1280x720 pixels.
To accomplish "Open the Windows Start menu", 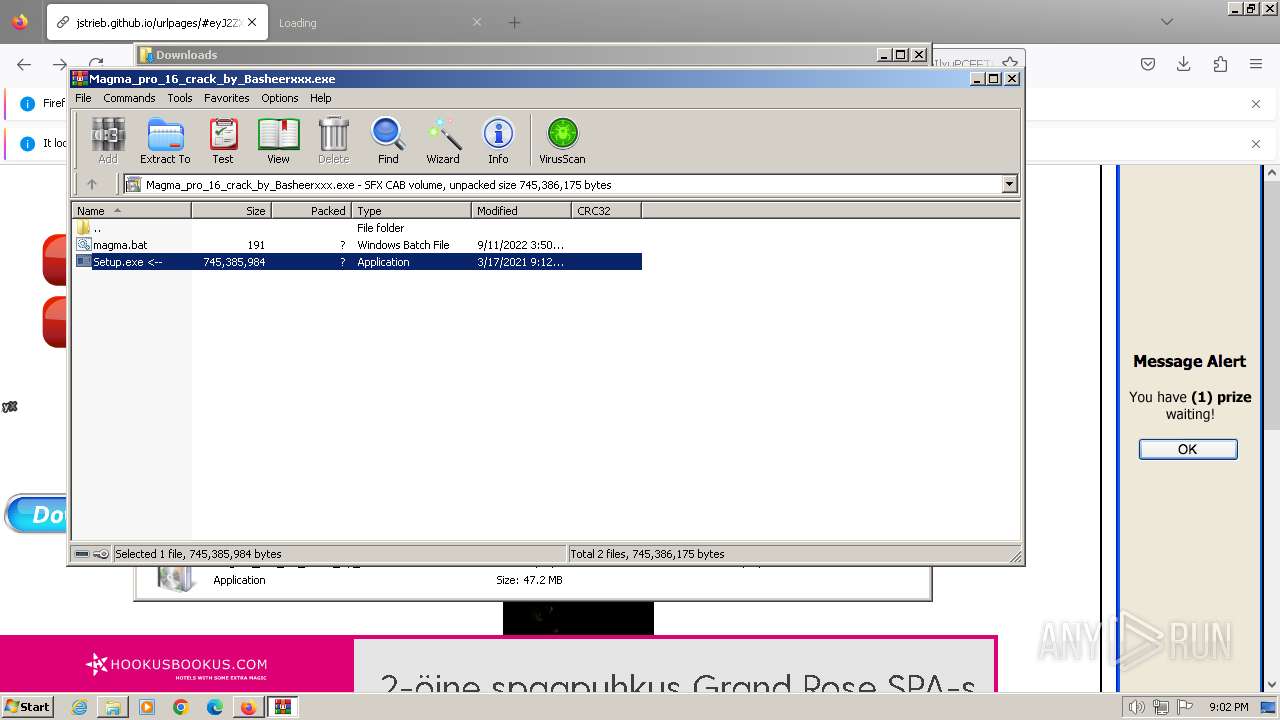I will point(28,706).
